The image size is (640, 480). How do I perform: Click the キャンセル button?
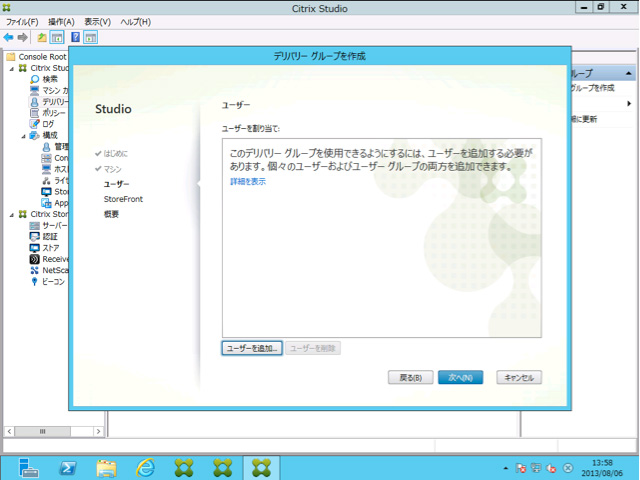tap(519, 378)
